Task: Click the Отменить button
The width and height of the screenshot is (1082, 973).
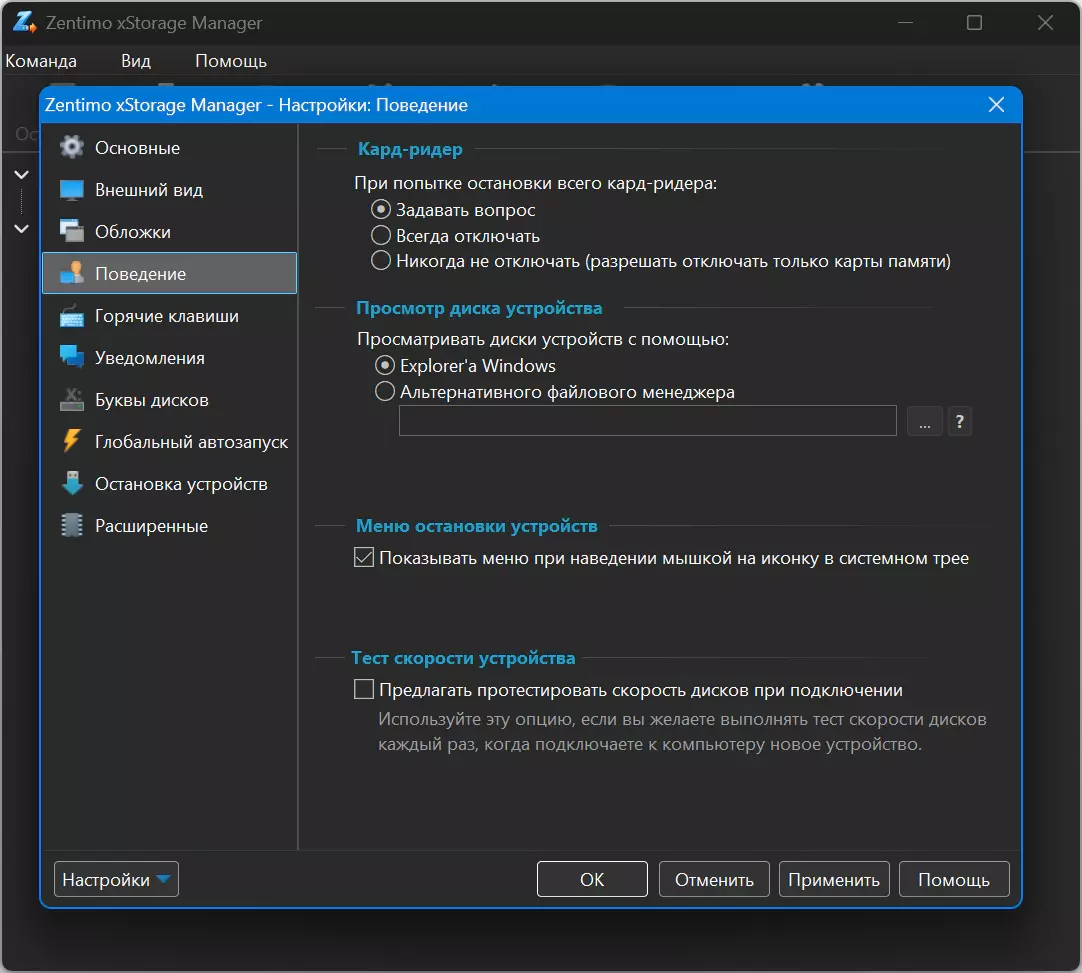Action: coord(714,879)
